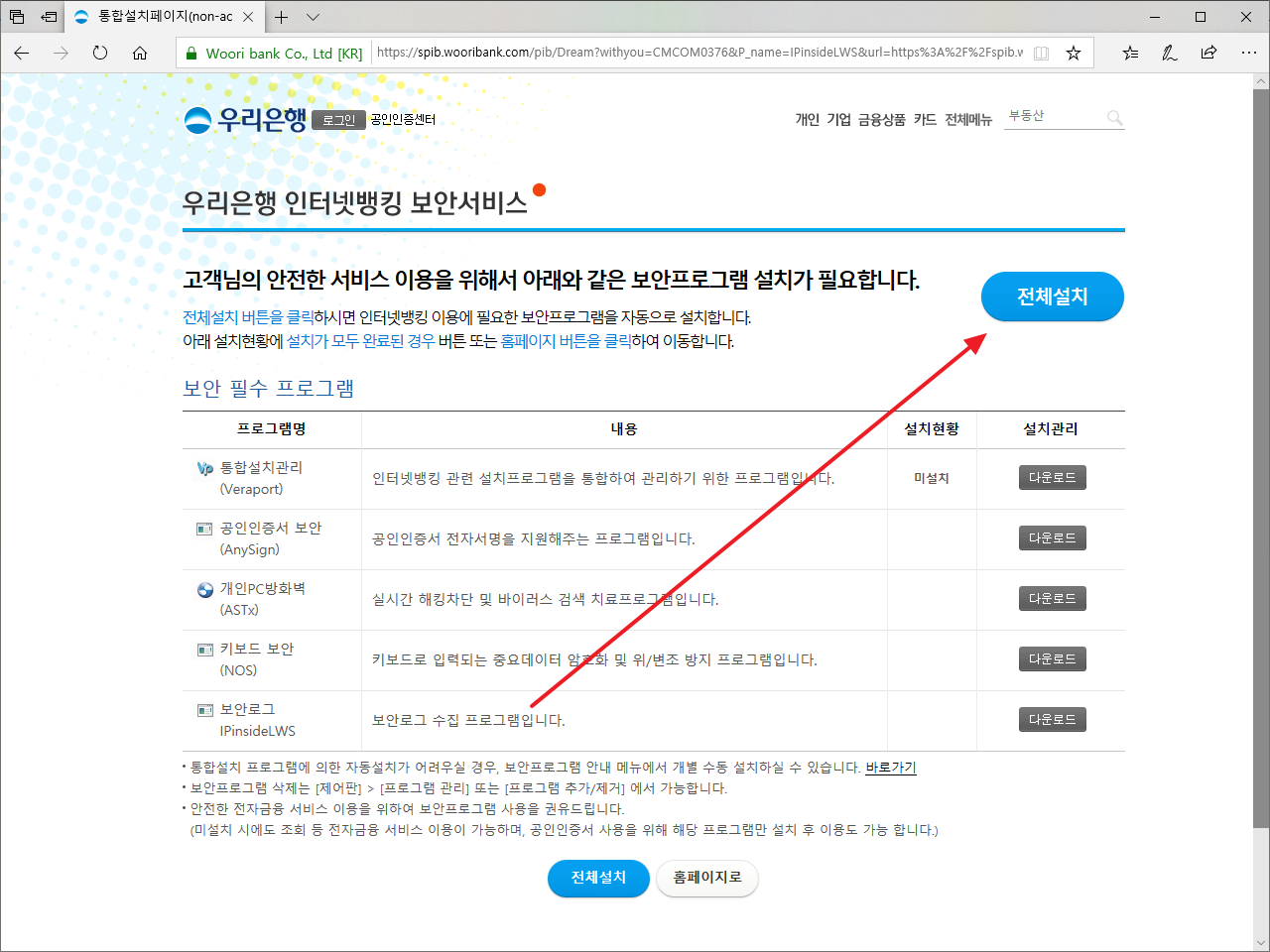The height and width of the screenshot is (952, 1270).
Task: Open the 공인인증센터 link
Action: (x=403, y=119)
